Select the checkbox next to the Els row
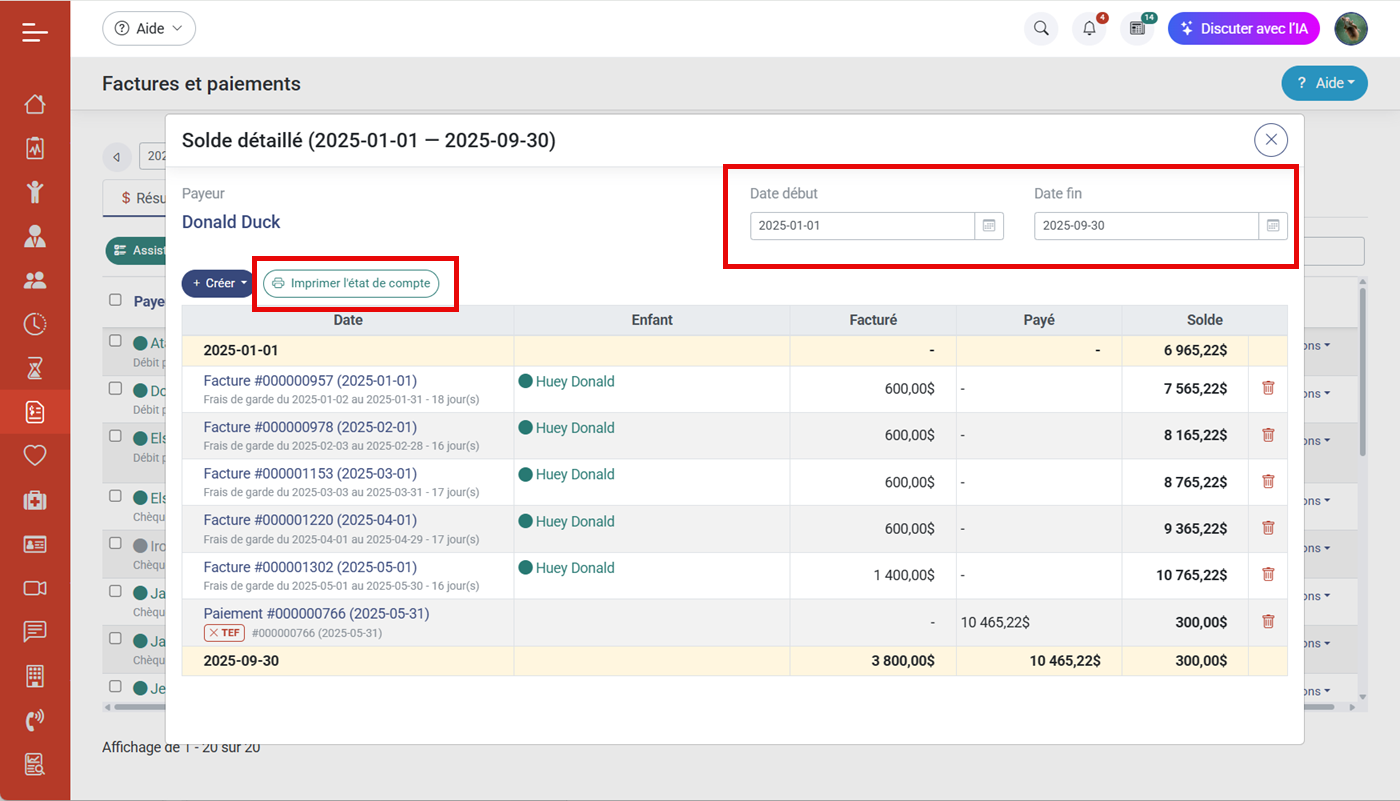This screenshot has height=801, width=1400. 113,437
